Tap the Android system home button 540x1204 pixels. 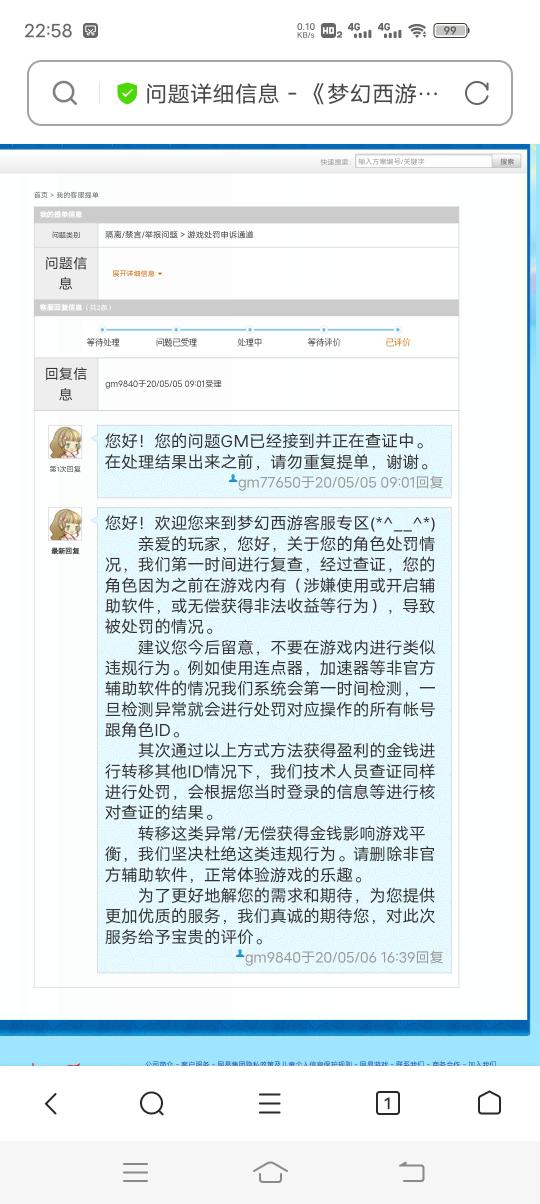[x=270, y=1171]
